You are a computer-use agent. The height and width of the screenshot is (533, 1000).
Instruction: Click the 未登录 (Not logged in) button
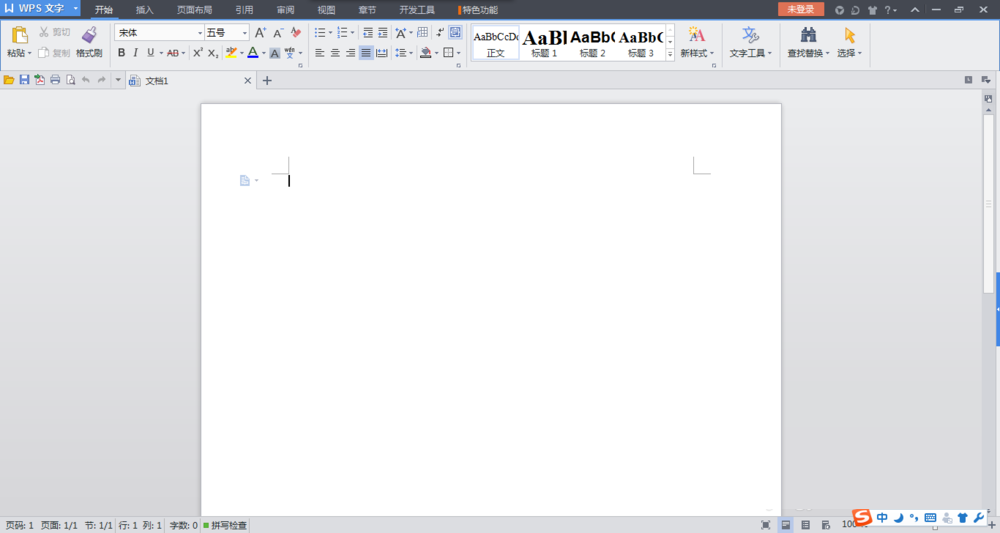[x=801, y=9]
